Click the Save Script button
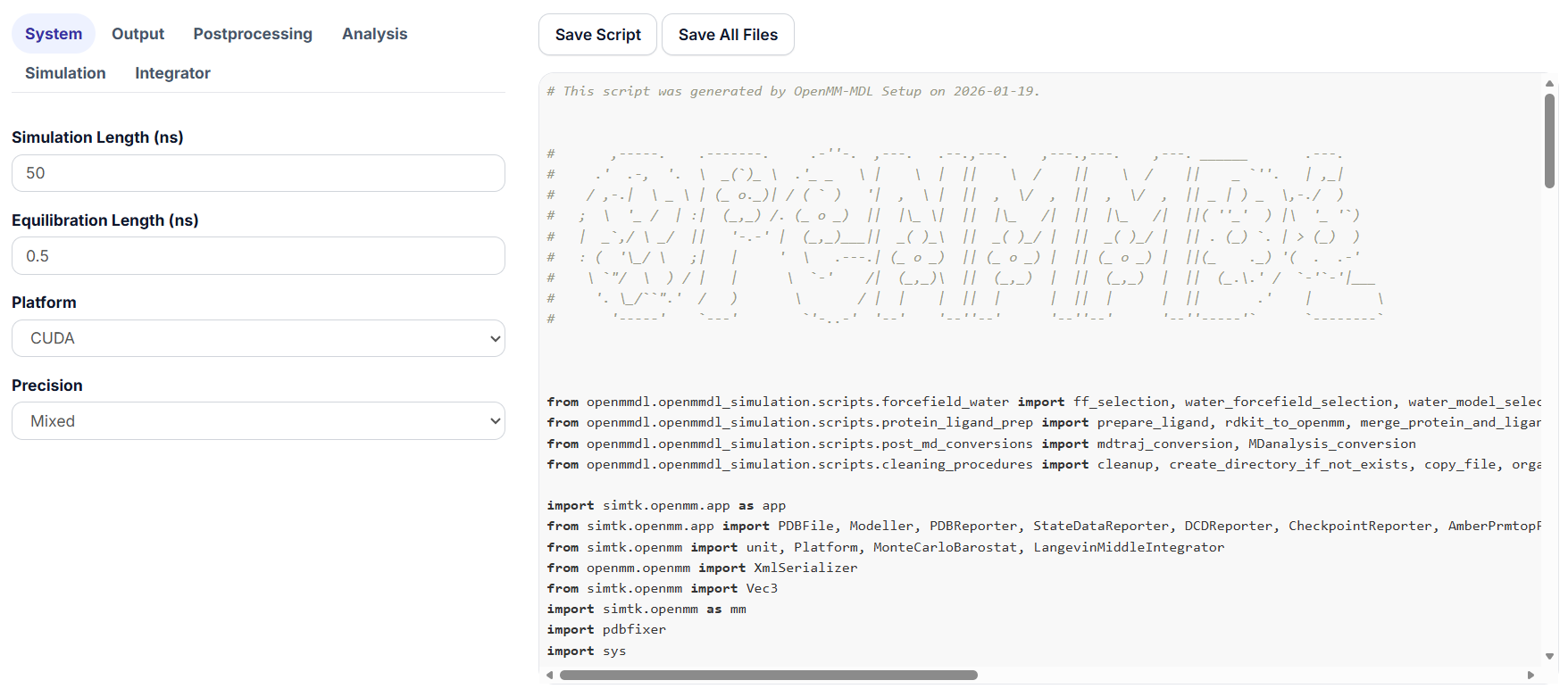This screenshot has height=697, width=1568. [x=597, y=35]
